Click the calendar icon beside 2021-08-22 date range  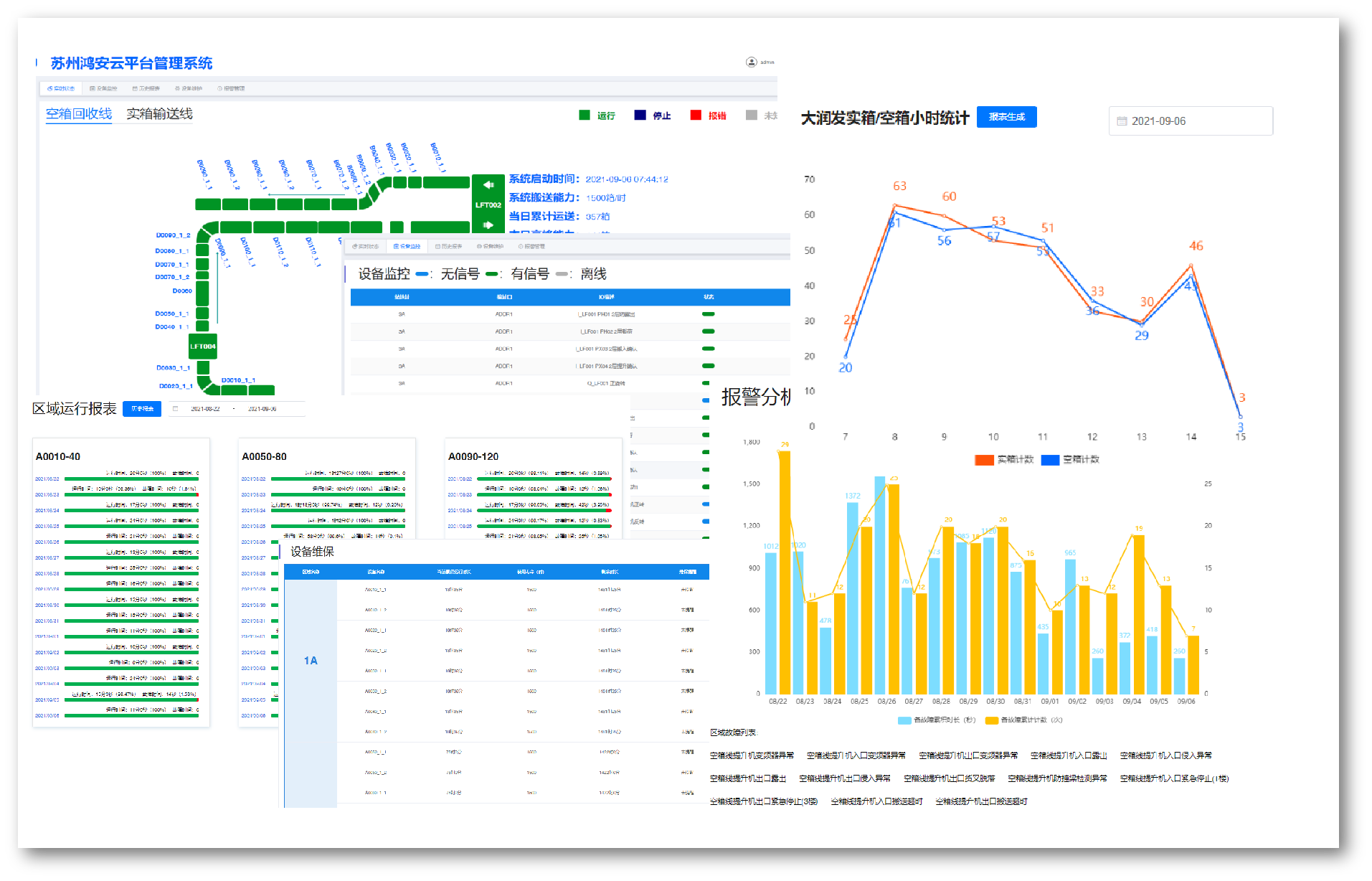(x=175, y=409)
